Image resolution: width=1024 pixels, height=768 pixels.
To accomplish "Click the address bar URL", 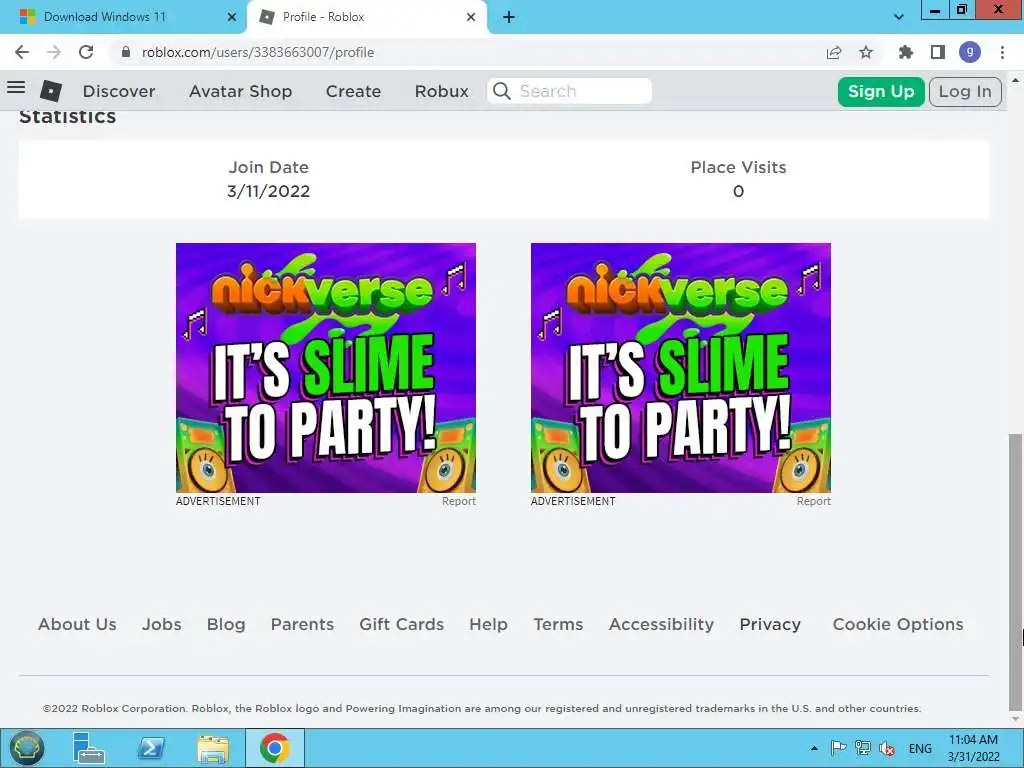I will [258, 52].
